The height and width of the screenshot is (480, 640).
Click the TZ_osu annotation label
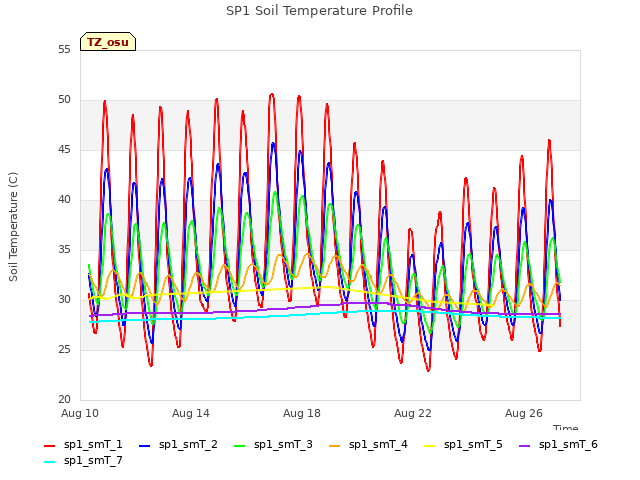pos(108,42)
